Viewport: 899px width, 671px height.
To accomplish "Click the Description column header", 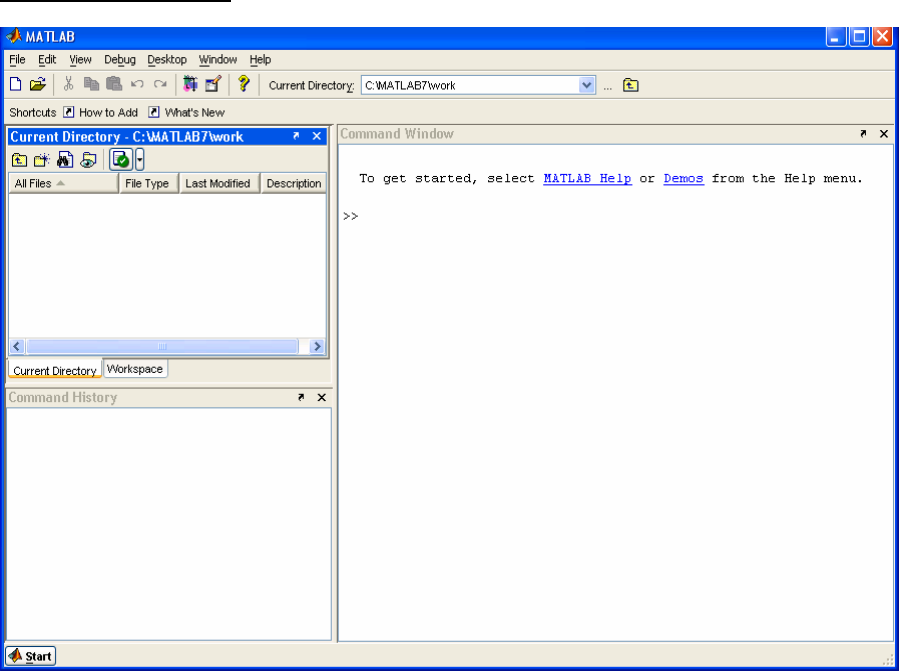I will tap(294, 184).
